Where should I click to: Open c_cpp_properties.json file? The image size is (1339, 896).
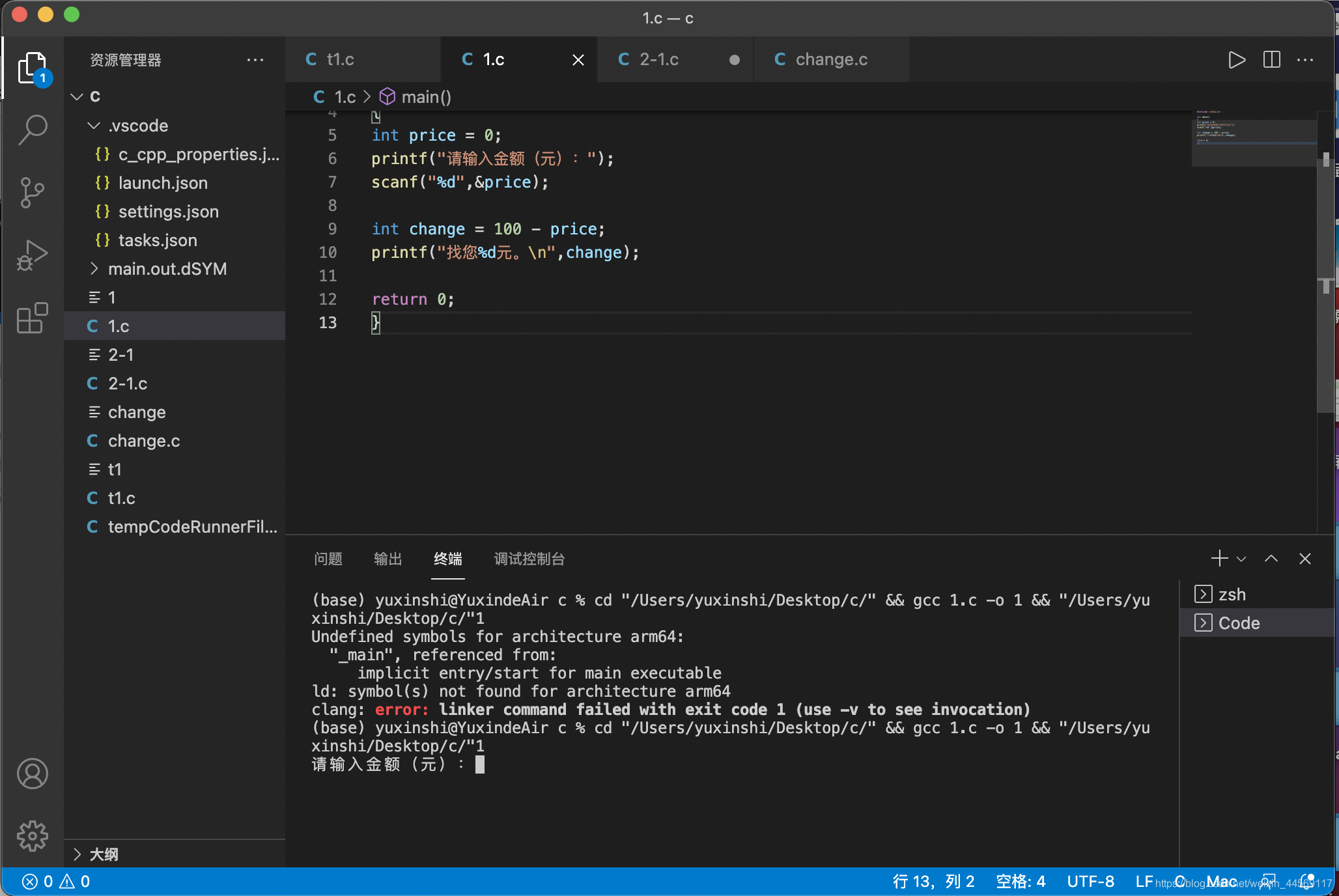tap(175, 154)
